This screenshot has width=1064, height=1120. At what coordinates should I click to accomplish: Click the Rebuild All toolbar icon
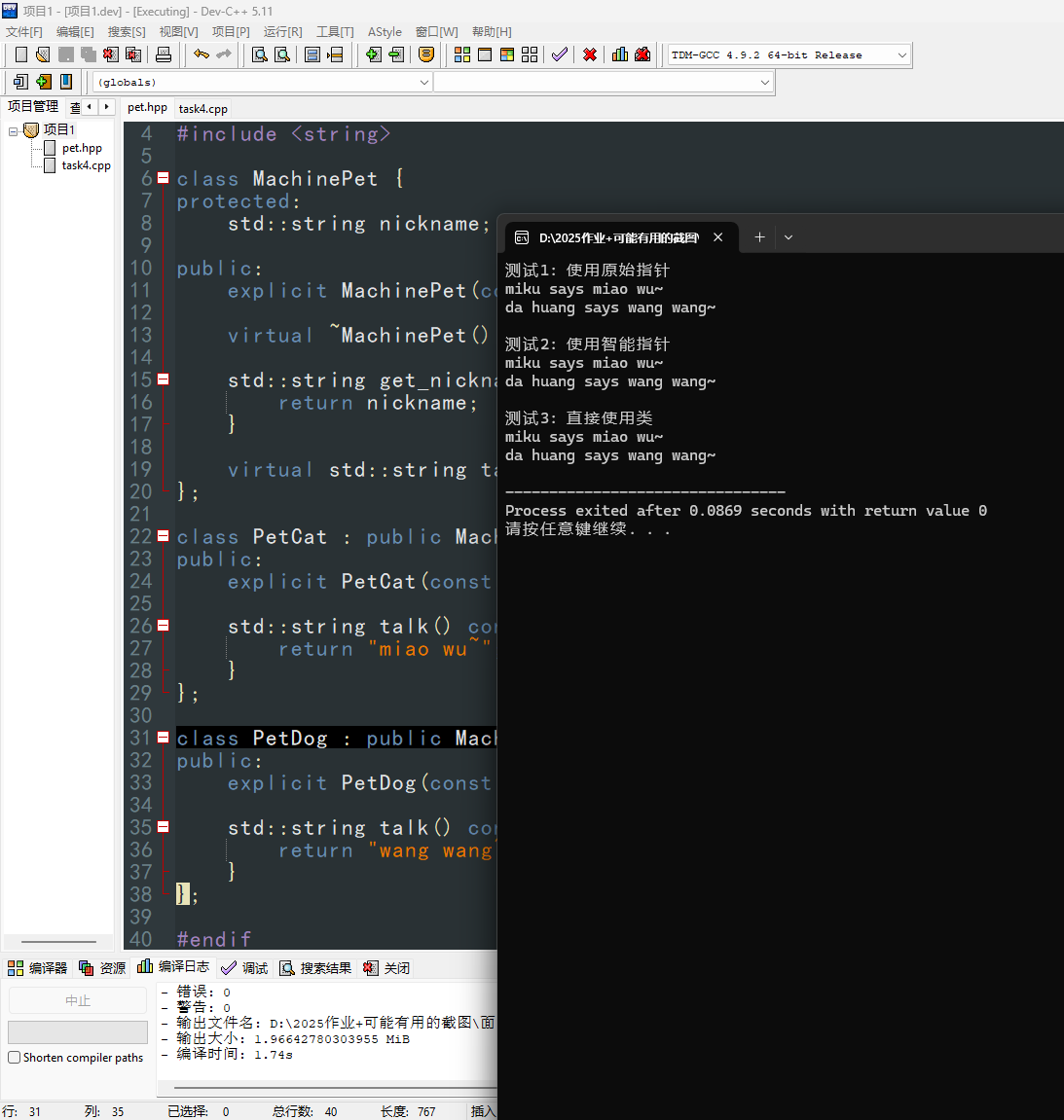click(x=530, y=54)
